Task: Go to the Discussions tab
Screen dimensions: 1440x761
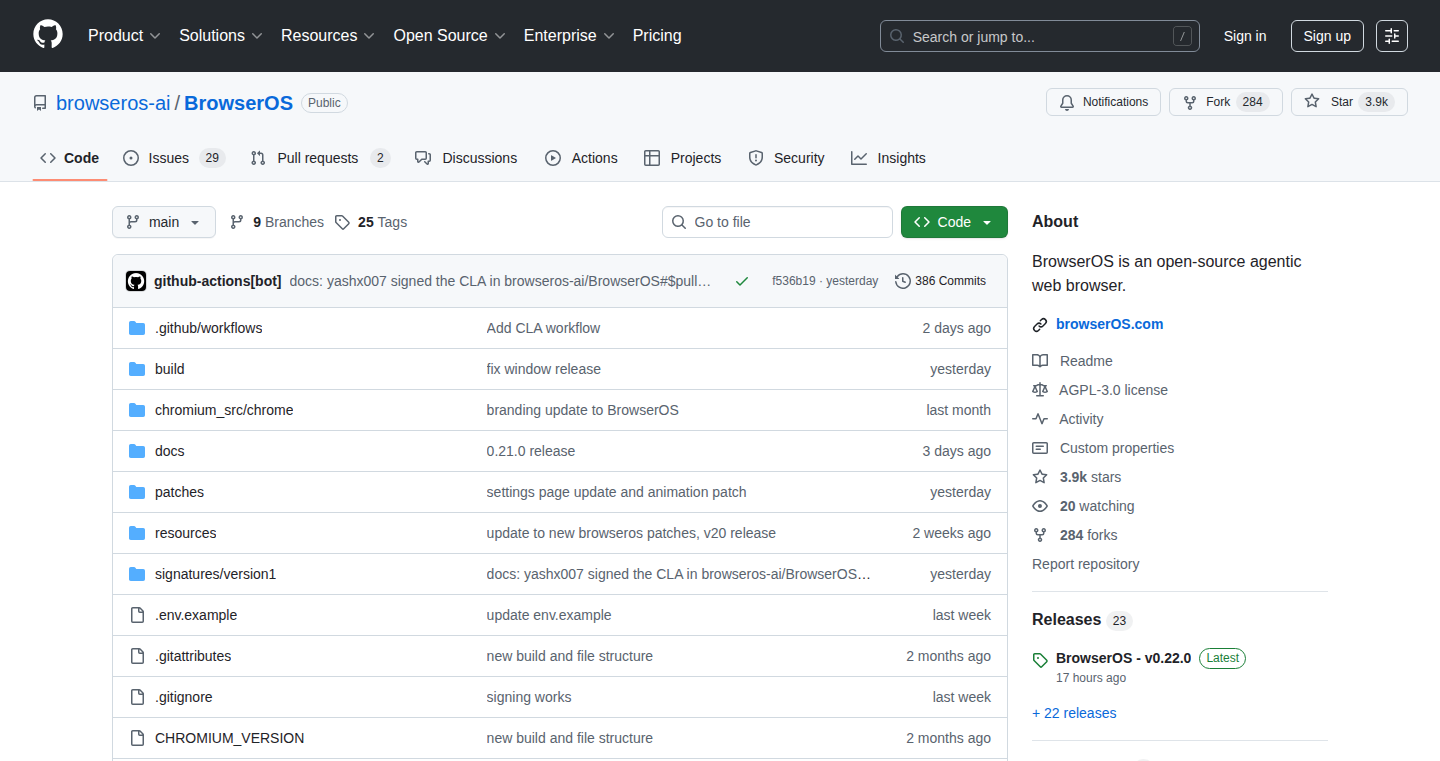Action: pos(466,158)
